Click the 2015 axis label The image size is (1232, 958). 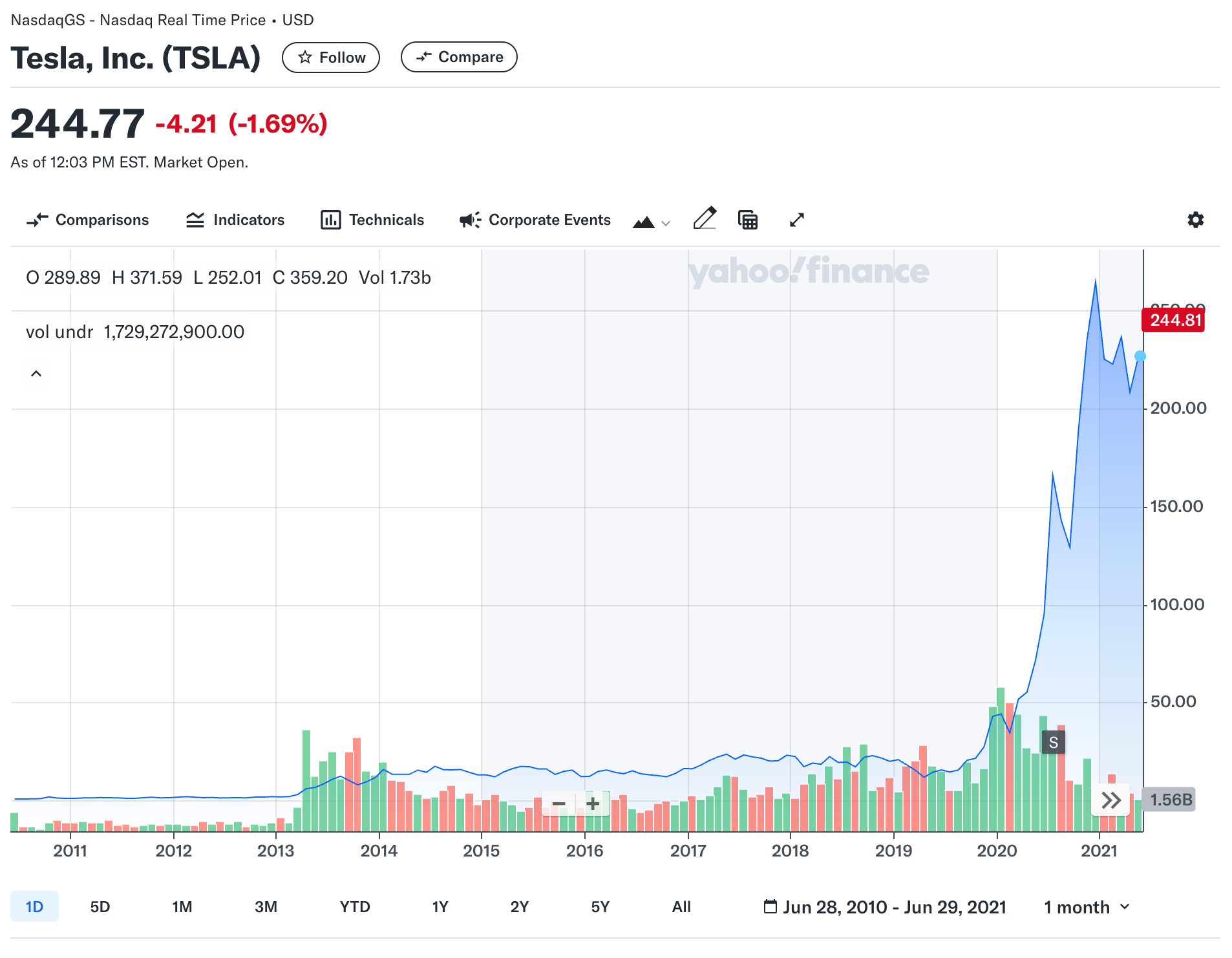[482, 850]
